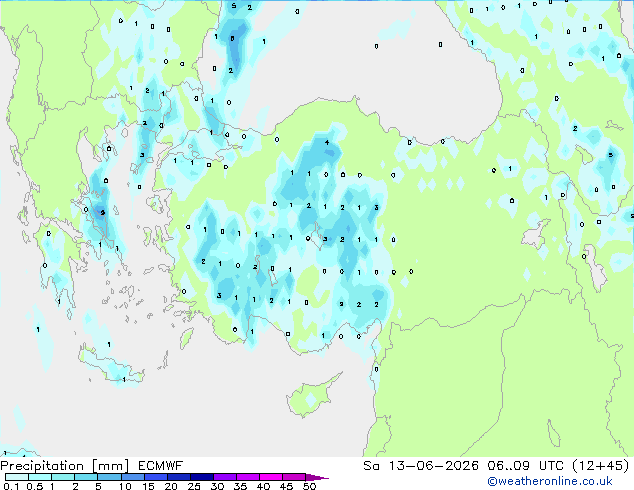
Task: Pick the 30–35 mm purple swatch
Action: [x=224, y=477]
